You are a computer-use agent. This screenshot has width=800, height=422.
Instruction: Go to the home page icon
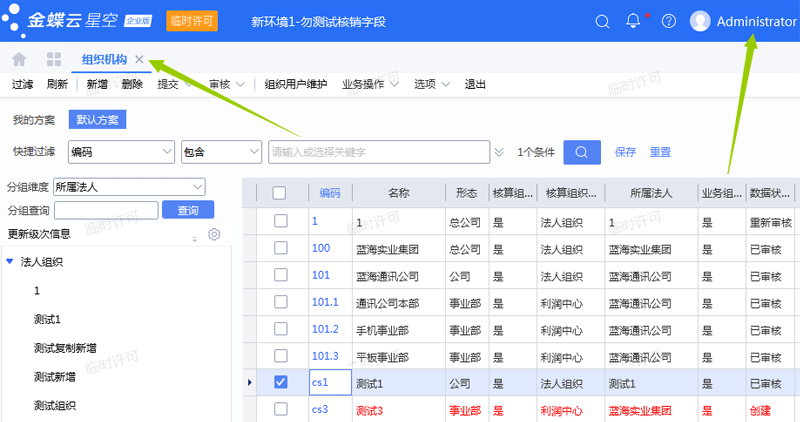pyautogui.click(x=19, y=59)
